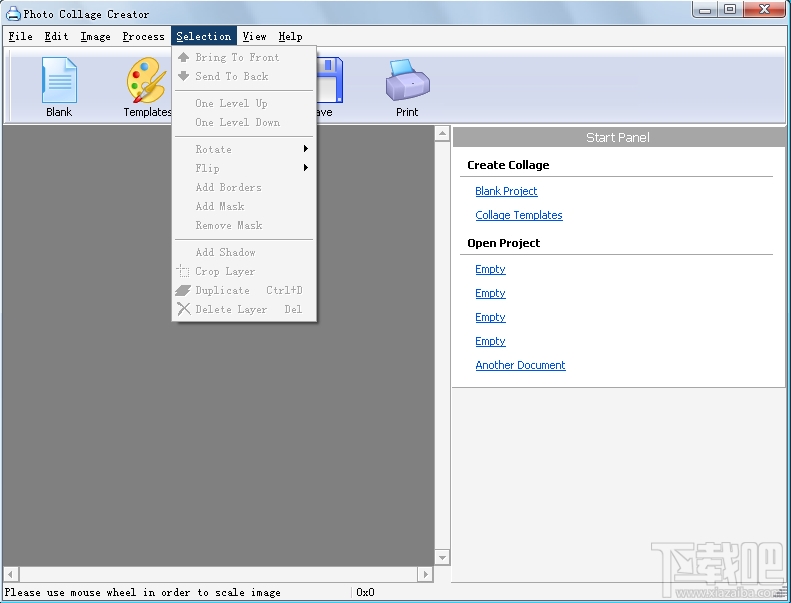Click the Crop Layer icon
Viewport: 791px width, 603px height.
(183, 271)
